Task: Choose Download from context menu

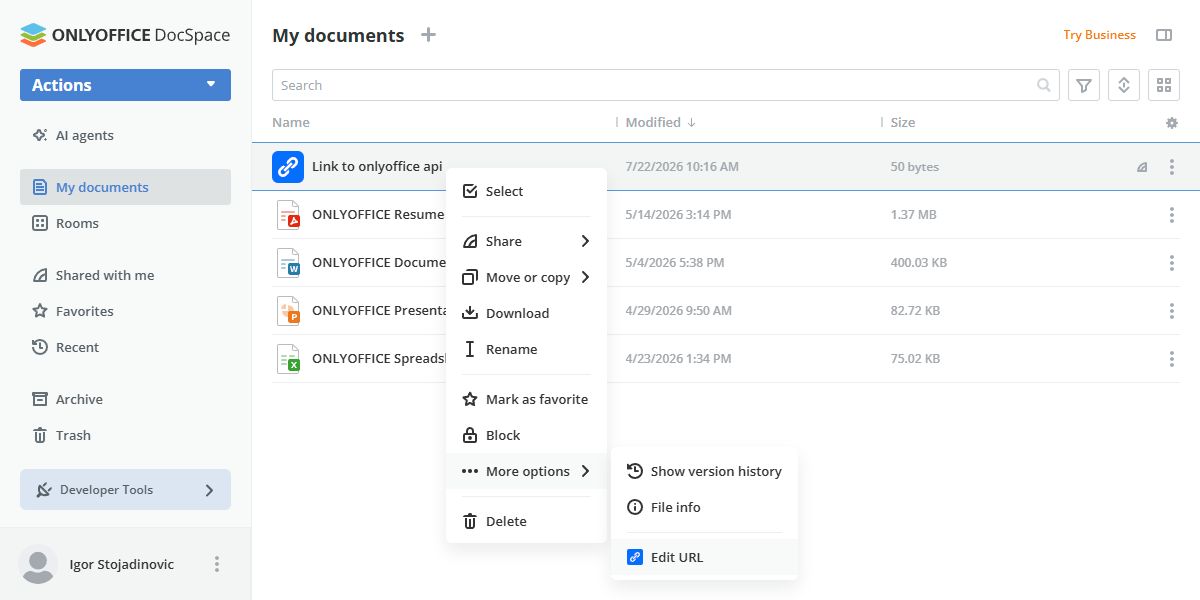Action: coord(526,313)
